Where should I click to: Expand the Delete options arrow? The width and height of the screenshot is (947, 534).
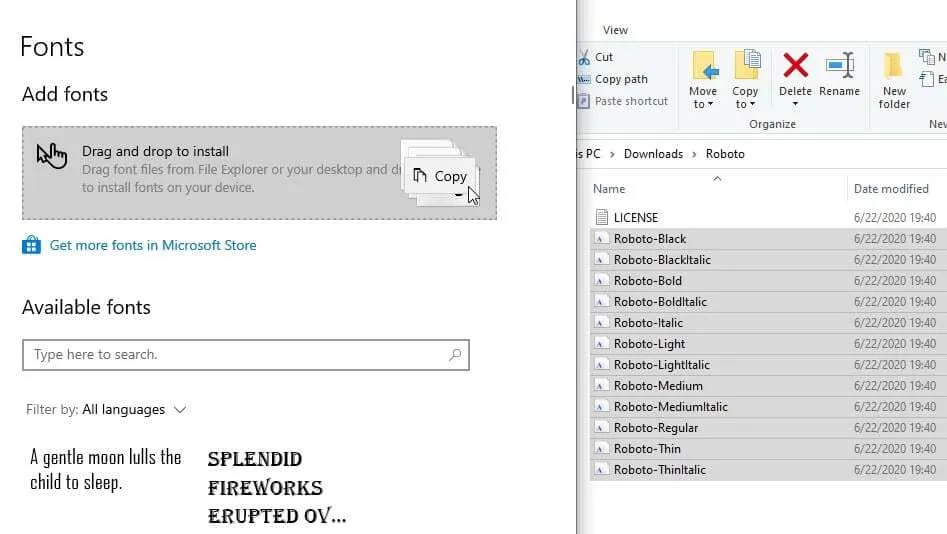point(795,104)
